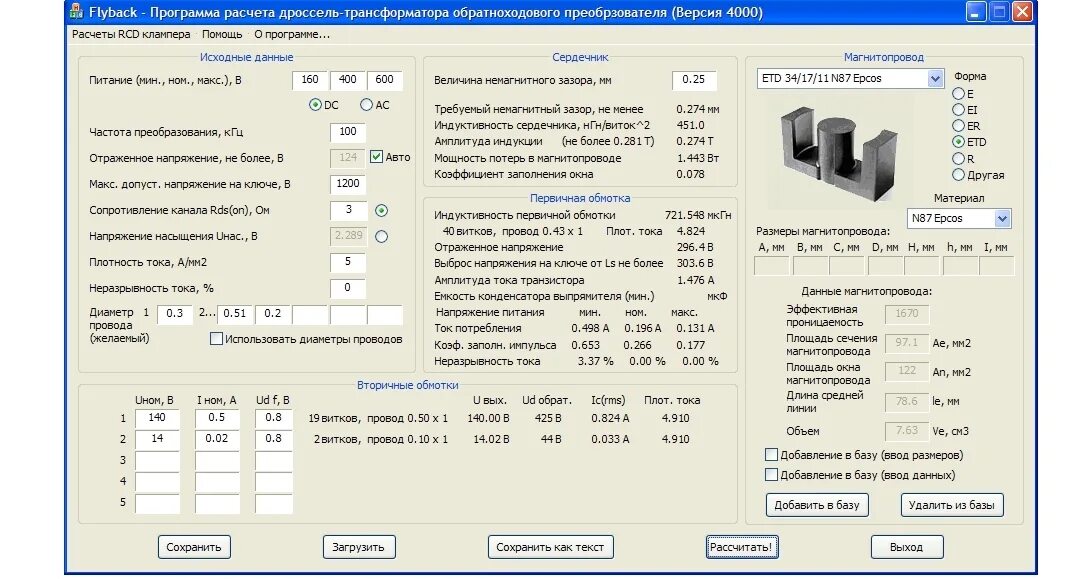This screenshot has width=1089, height=579.
Task: Choose the ETD core shape
Action: 958,142
